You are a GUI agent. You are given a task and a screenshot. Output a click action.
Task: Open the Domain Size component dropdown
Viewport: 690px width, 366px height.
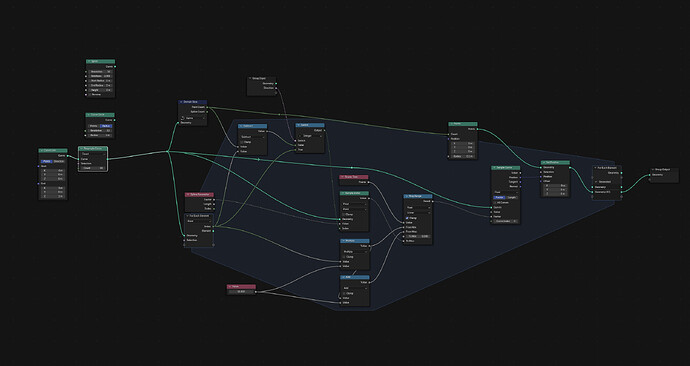coord(193,118)
